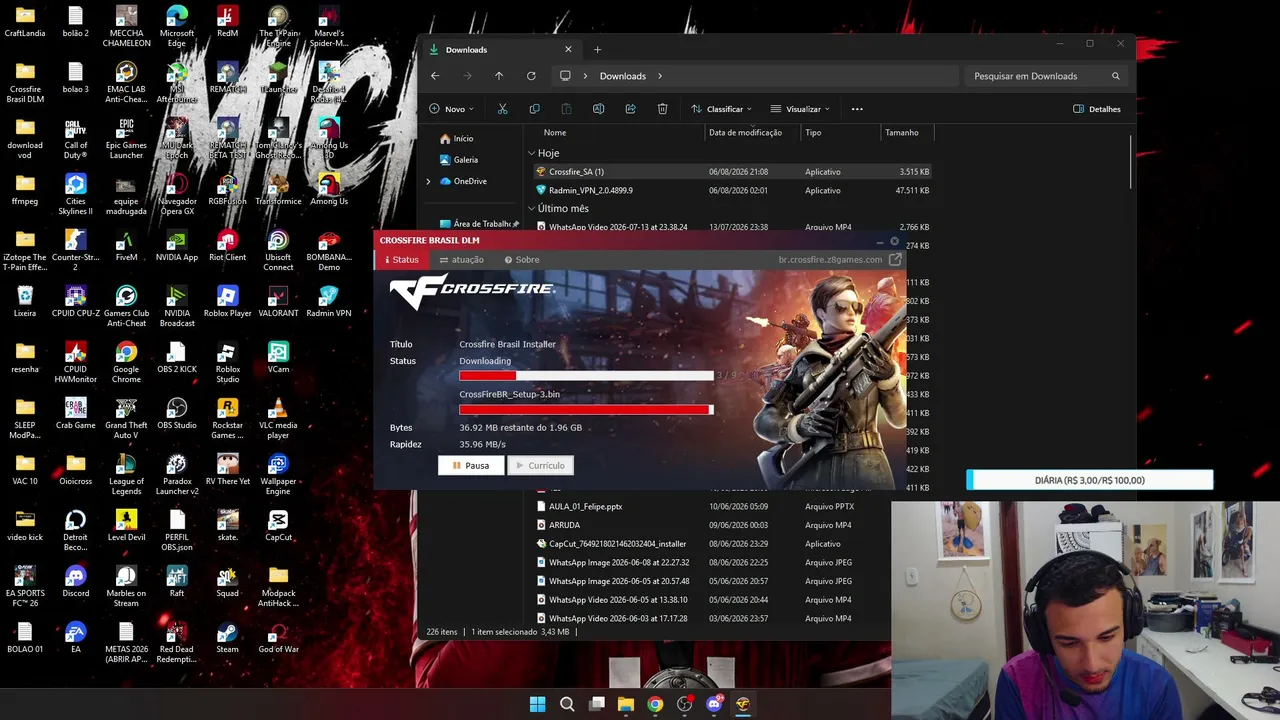Viewport: 1280px width, 720px height.
Task: Select the Ubisoft Connect desktop icon
Action: coord(278,251)
